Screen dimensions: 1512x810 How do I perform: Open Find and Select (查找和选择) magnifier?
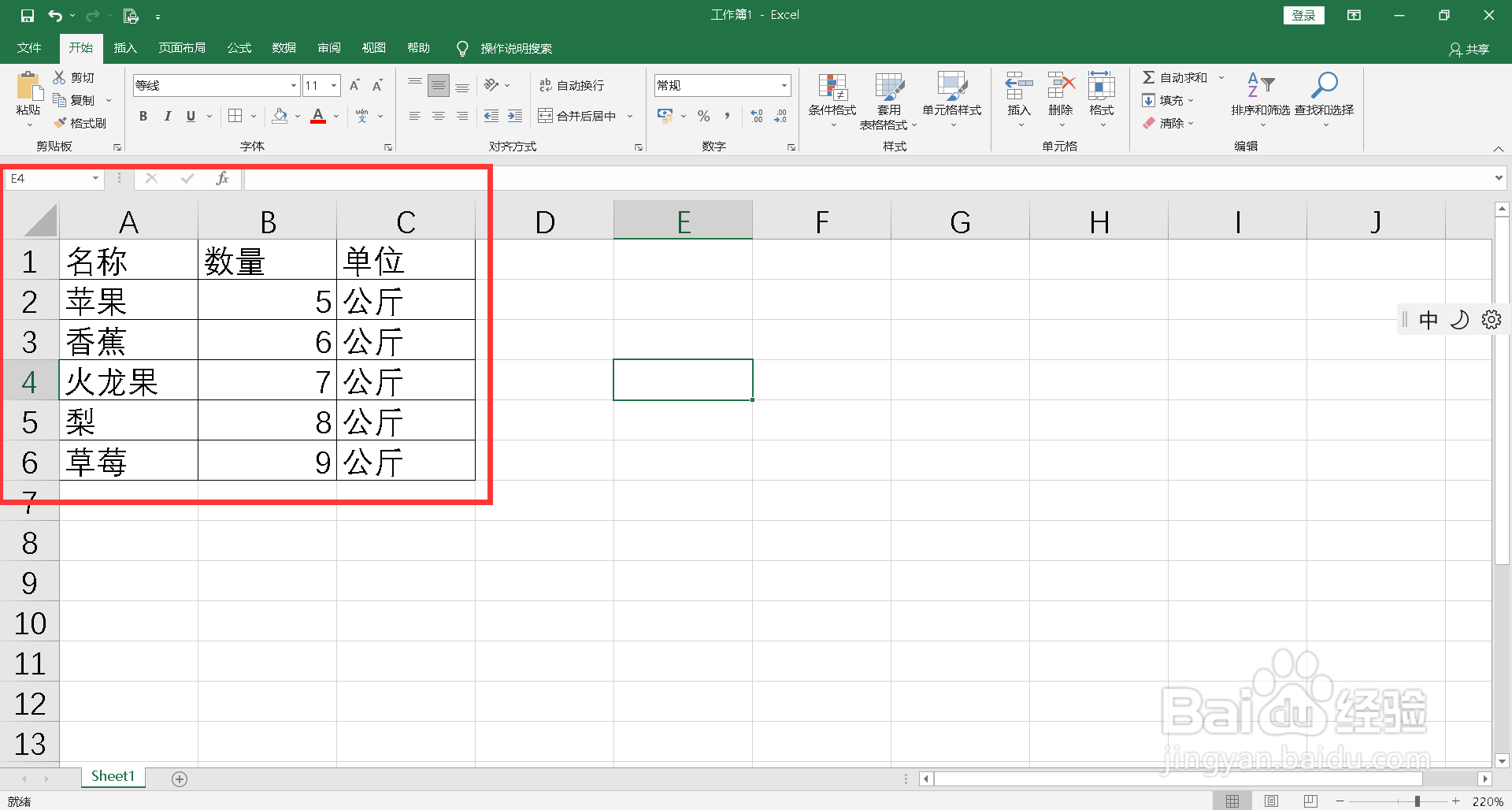pos(1324,101)
